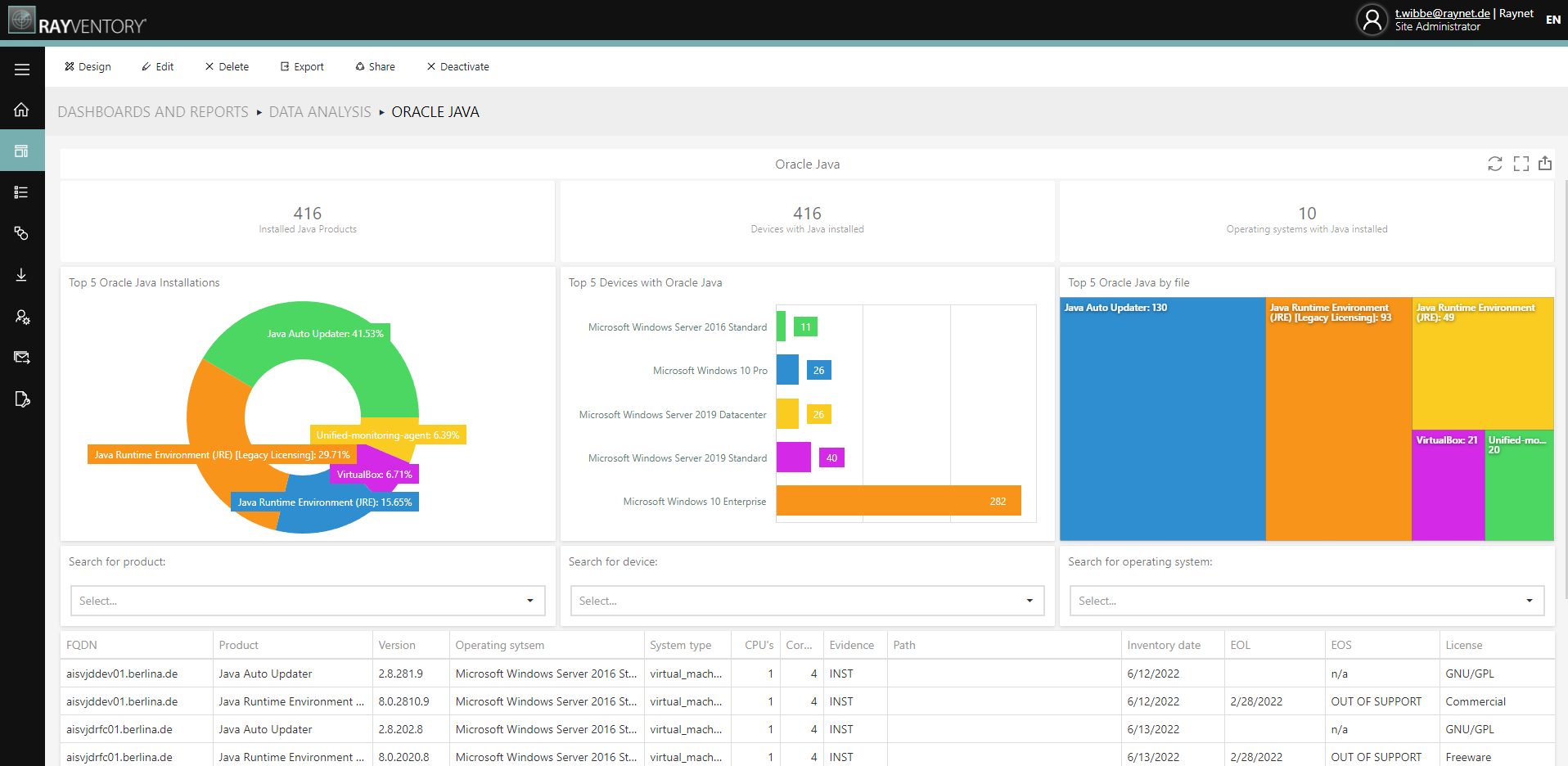Click Windows 10 Pro blue bar

click(787, 370)
